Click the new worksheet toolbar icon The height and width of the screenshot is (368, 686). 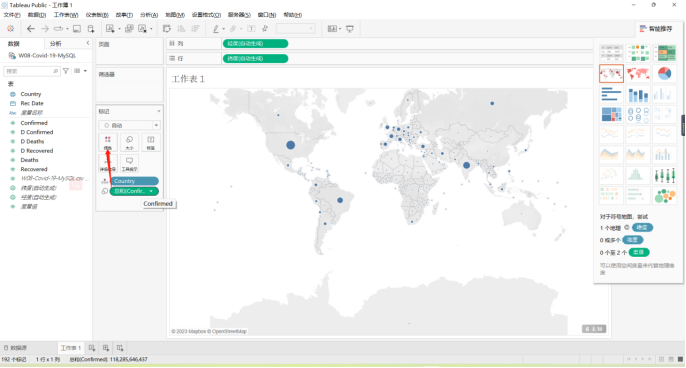click(x=110, y=29)
